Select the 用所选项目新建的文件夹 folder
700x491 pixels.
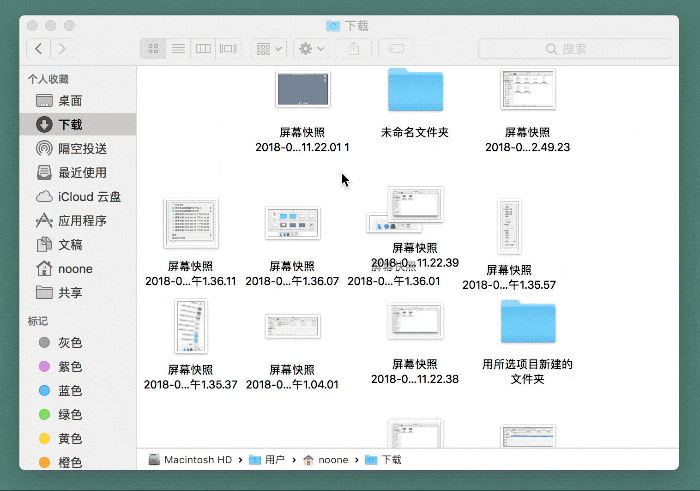pos(527,325)
